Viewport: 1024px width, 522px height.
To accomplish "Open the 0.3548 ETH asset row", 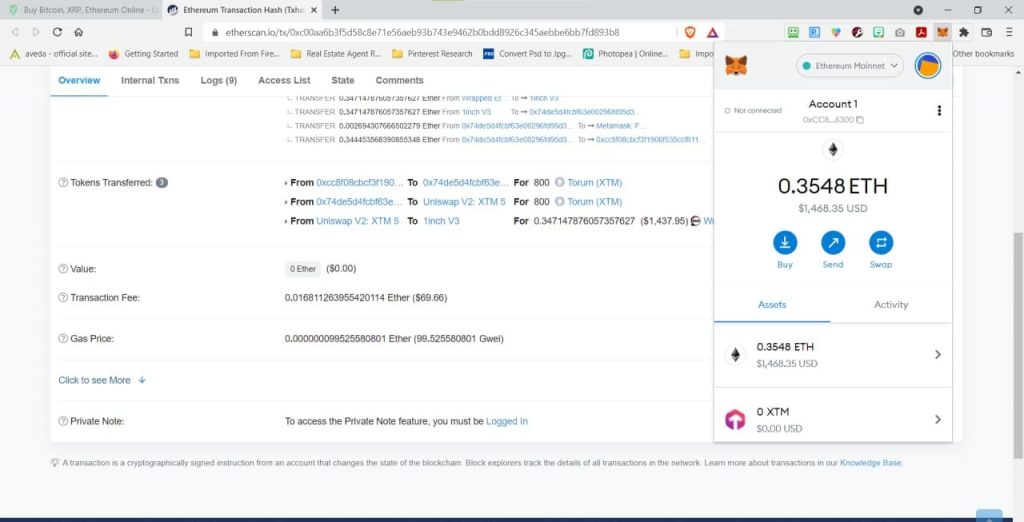I will [x=833, y=355].
